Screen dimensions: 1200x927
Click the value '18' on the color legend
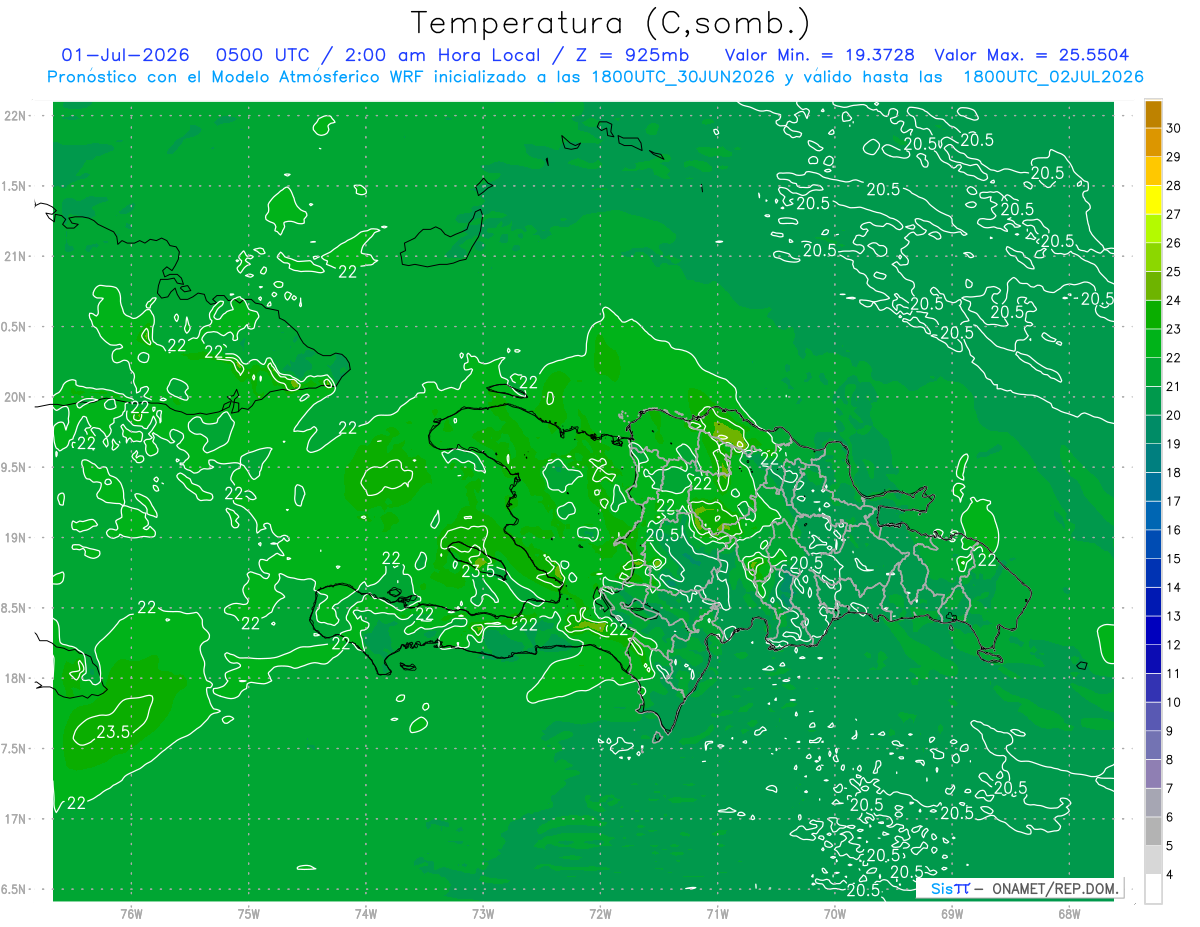click(x=1173, y=473)
